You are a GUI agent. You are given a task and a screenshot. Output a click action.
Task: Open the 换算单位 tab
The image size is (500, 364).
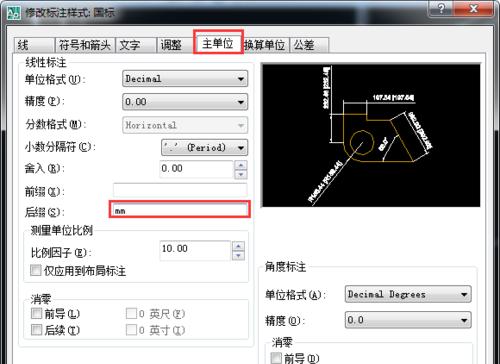[x=265, y=45]
